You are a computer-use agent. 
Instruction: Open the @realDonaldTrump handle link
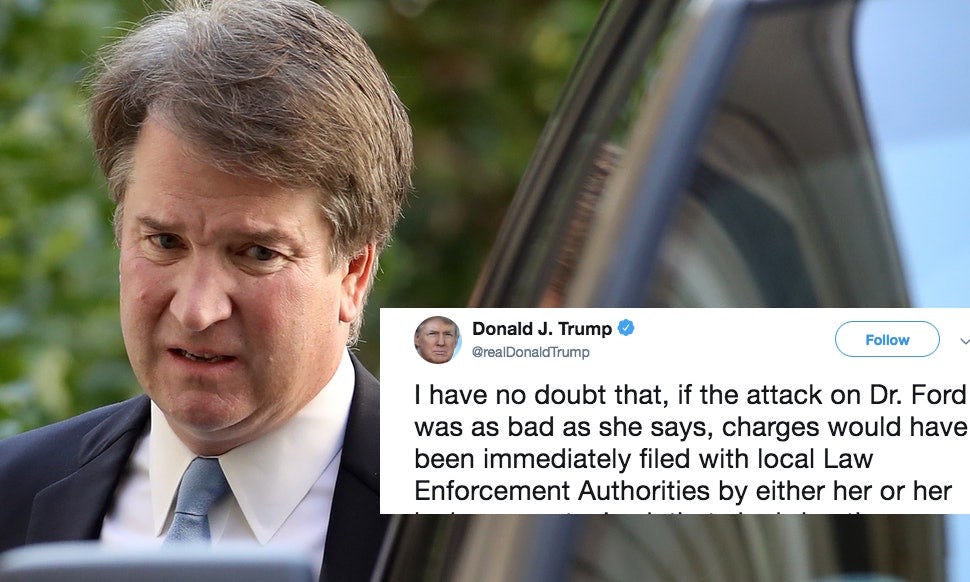coord(531,352)
